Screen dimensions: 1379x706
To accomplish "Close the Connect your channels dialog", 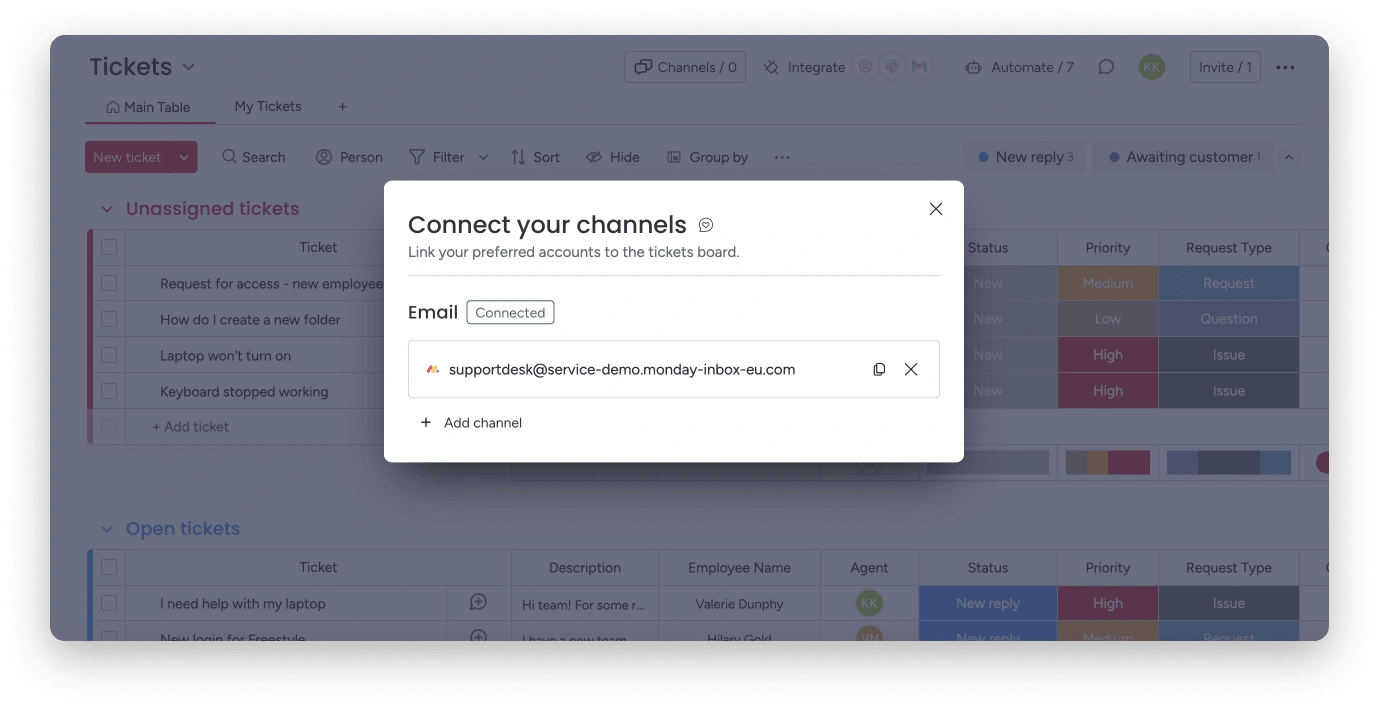I will coord(936,209).
